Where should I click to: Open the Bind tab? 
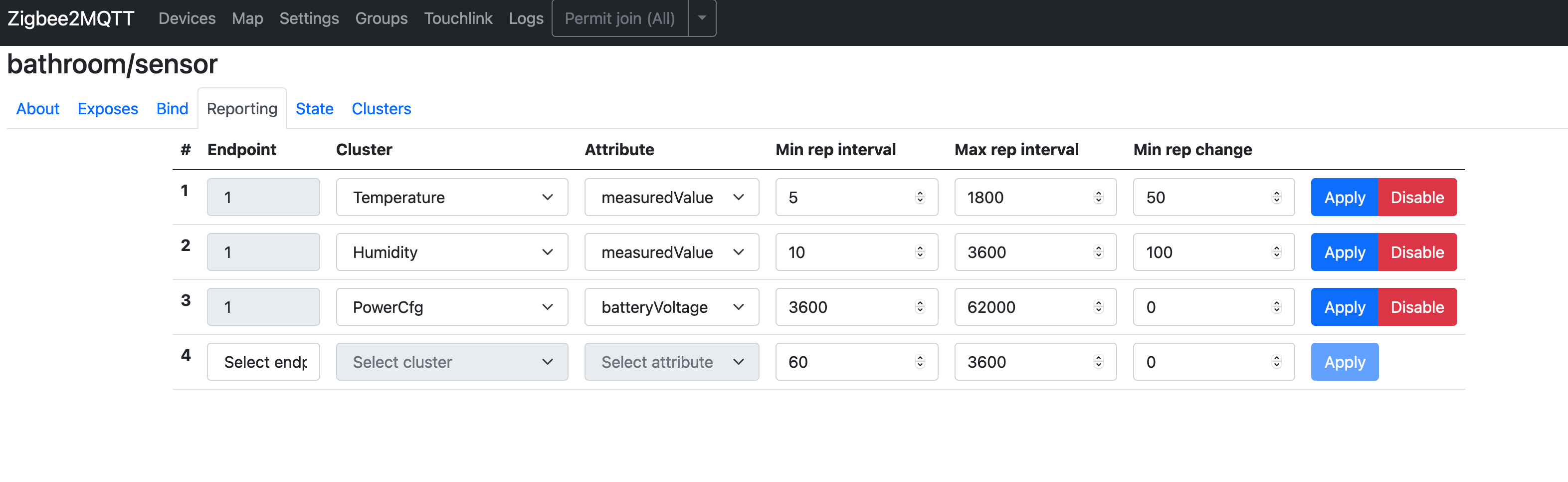pyautogui.click(x=172, y=108)
